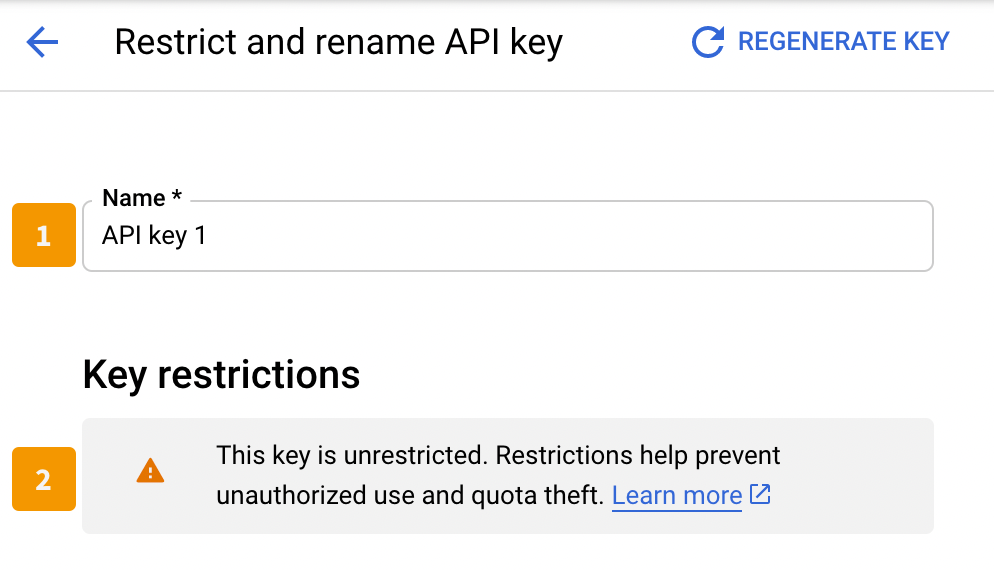Click the Key restrictions heading

pos(221,375)
